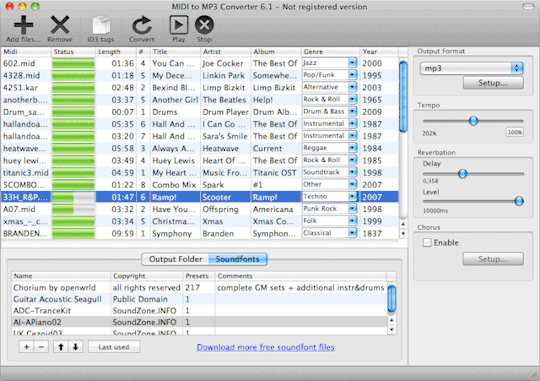Enable the Chorus checkbox
This screenshot has height=381, width=540.
point(427,243)
